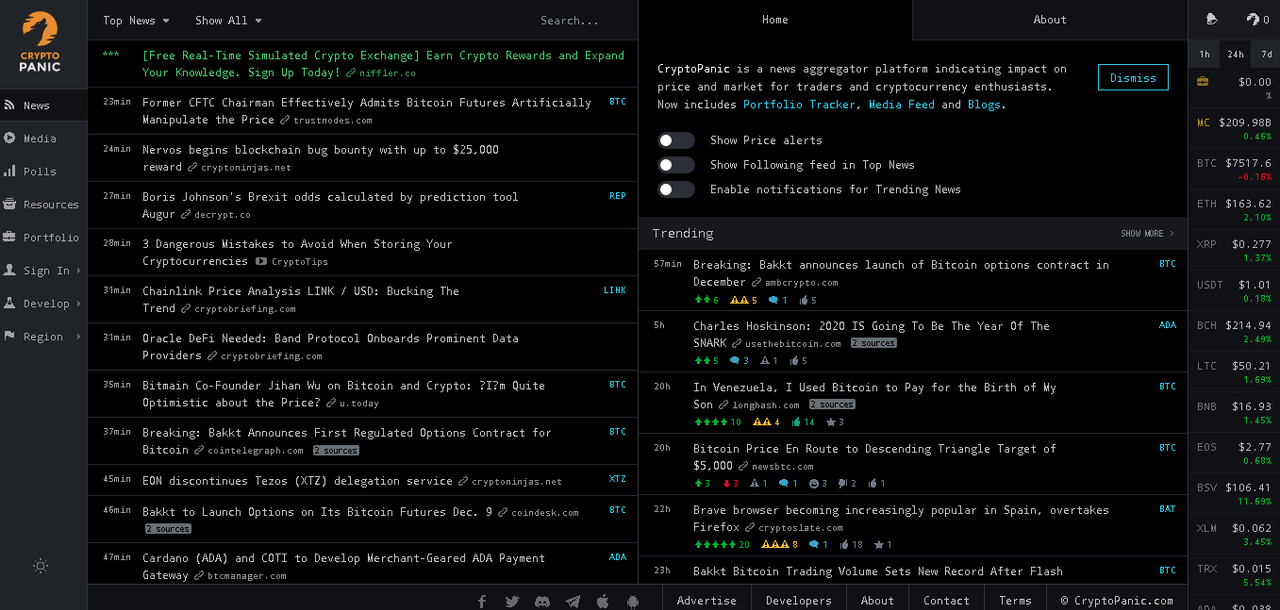The width and height of the screenshot is (1280, 610).
Task: Select the 7d price change tab
Action: [1266, 54]
